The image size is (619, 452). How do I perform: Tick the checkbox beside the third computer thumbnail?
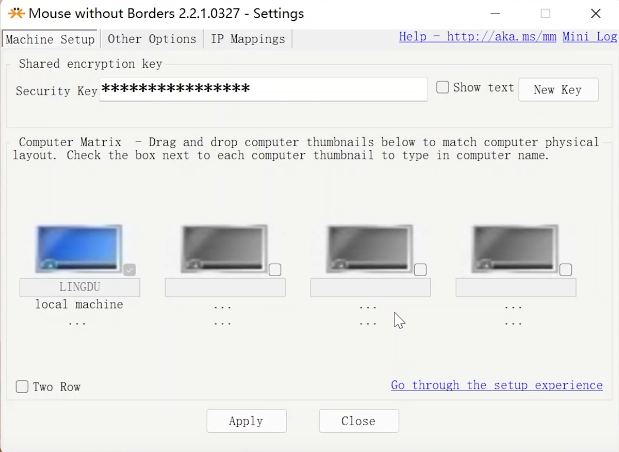tap(420, 269)
